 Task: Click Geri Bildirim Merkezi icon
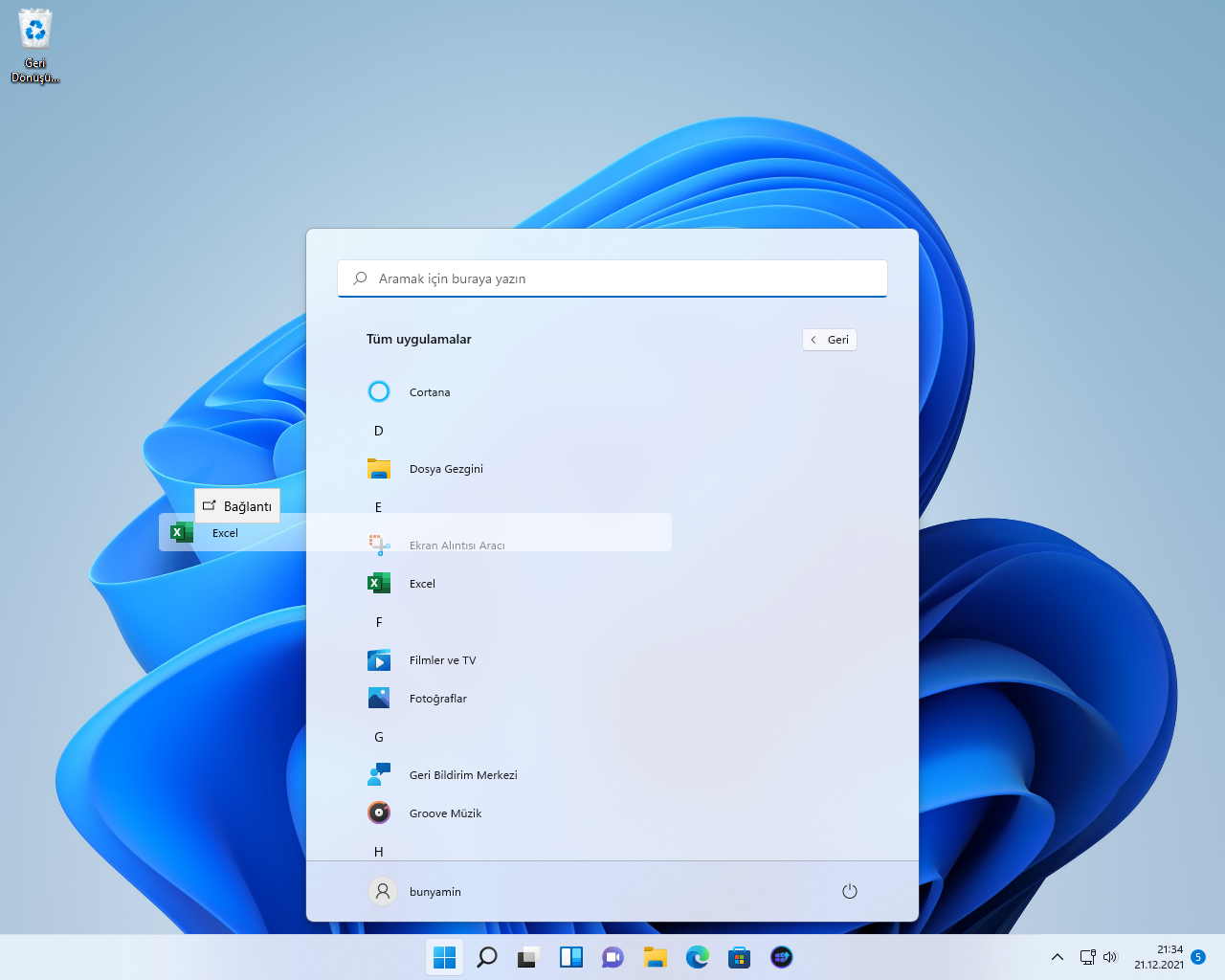point(379,774)
